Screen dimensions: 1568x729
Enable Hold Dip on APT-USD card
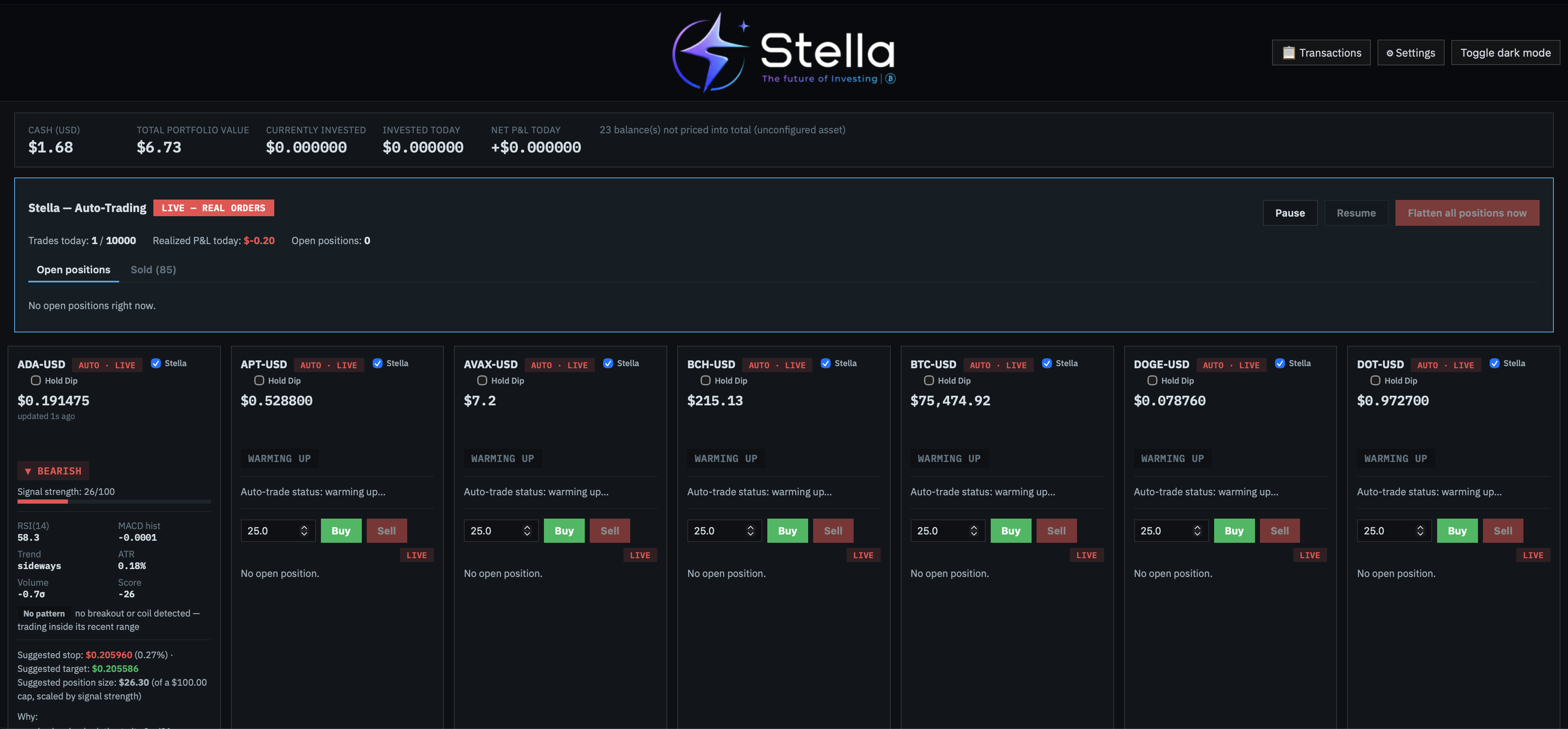(259, 380)
